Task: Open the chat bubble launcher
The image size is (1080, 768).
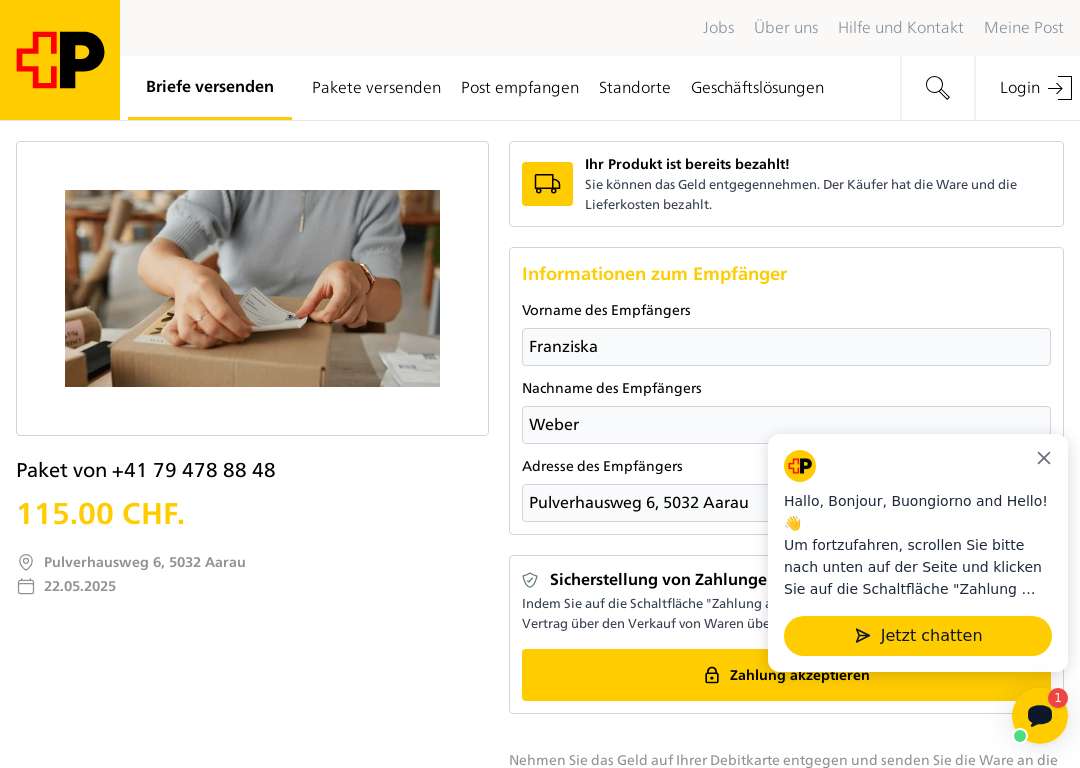Action: coord(1039,715)
